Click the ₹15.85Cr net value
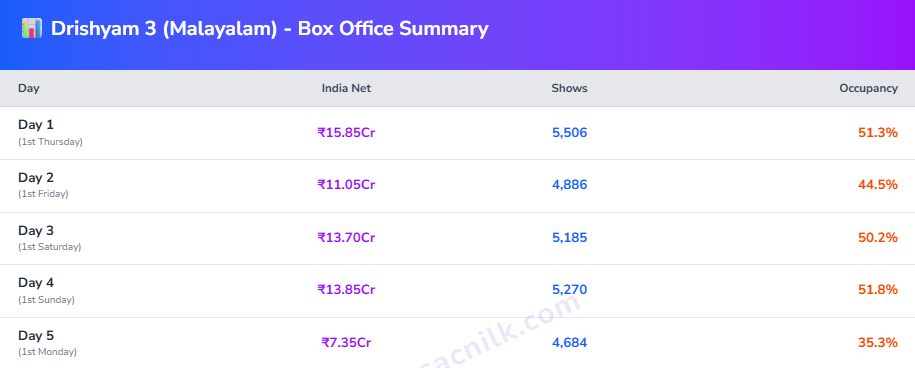 346,132
